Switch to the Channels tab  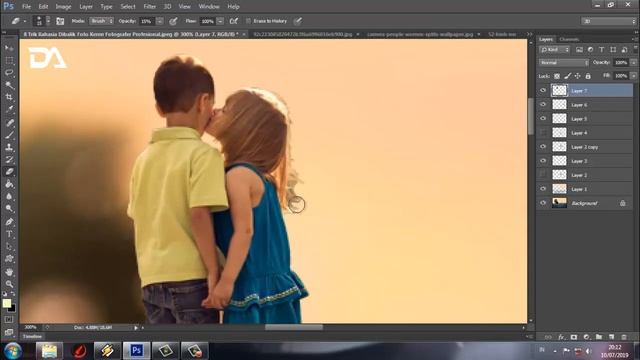point(569,39)
